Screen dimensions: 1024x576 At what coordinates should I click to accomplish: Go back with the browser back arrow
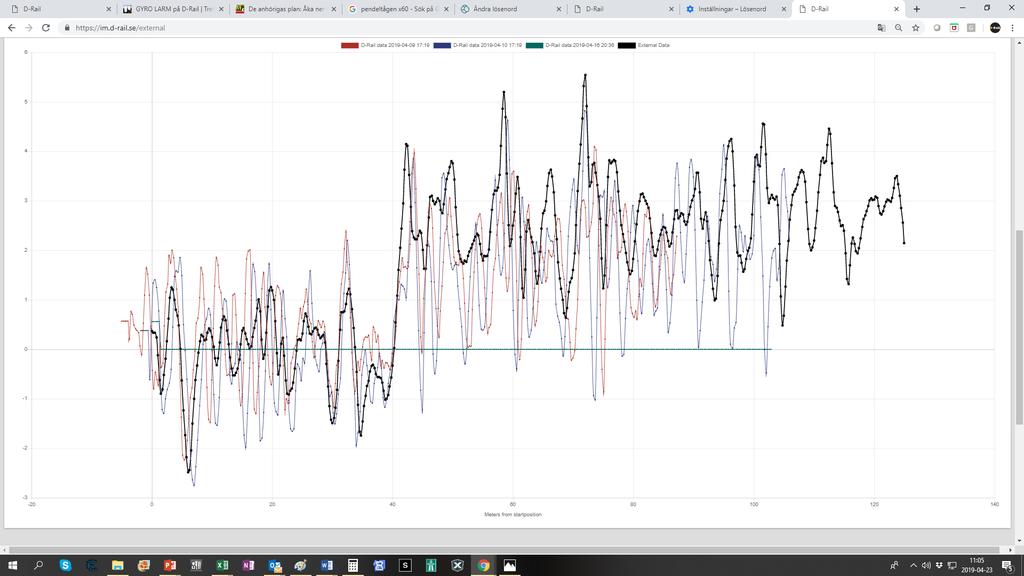pos(11,27)
